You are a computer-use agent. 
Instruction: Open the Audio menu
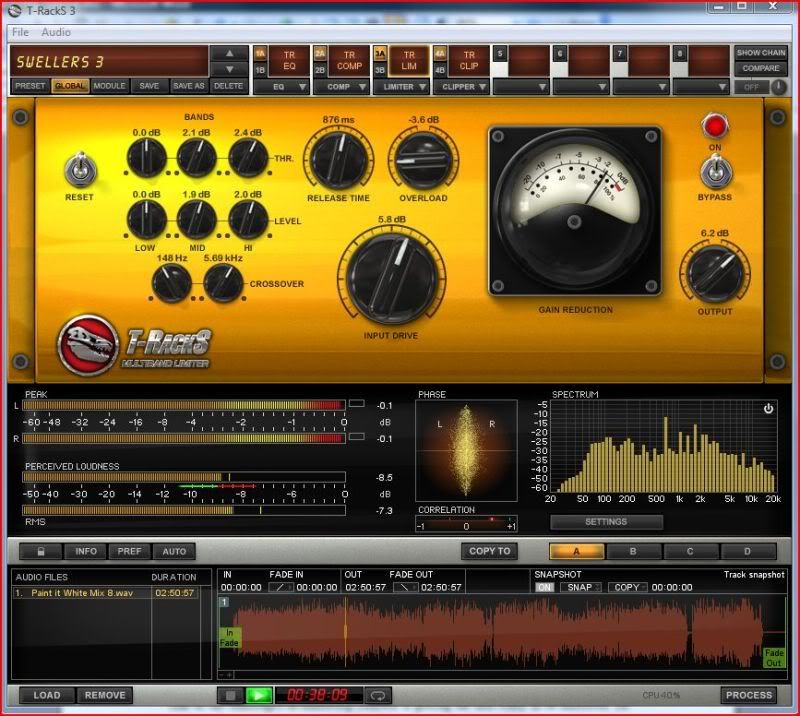point(56,32)
